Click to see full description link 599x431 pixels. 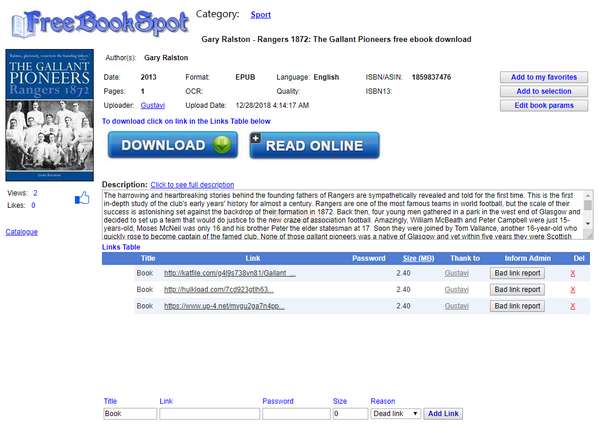192,185
